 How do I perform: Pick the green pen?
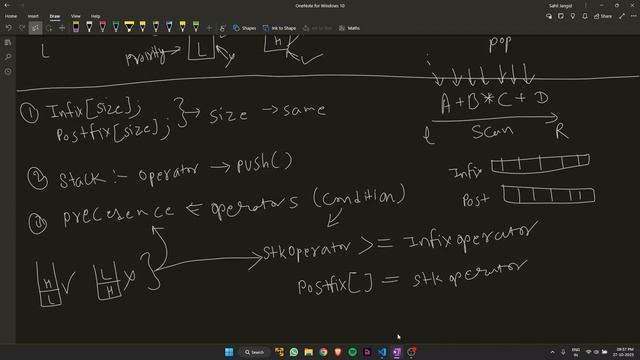(116, 27)
